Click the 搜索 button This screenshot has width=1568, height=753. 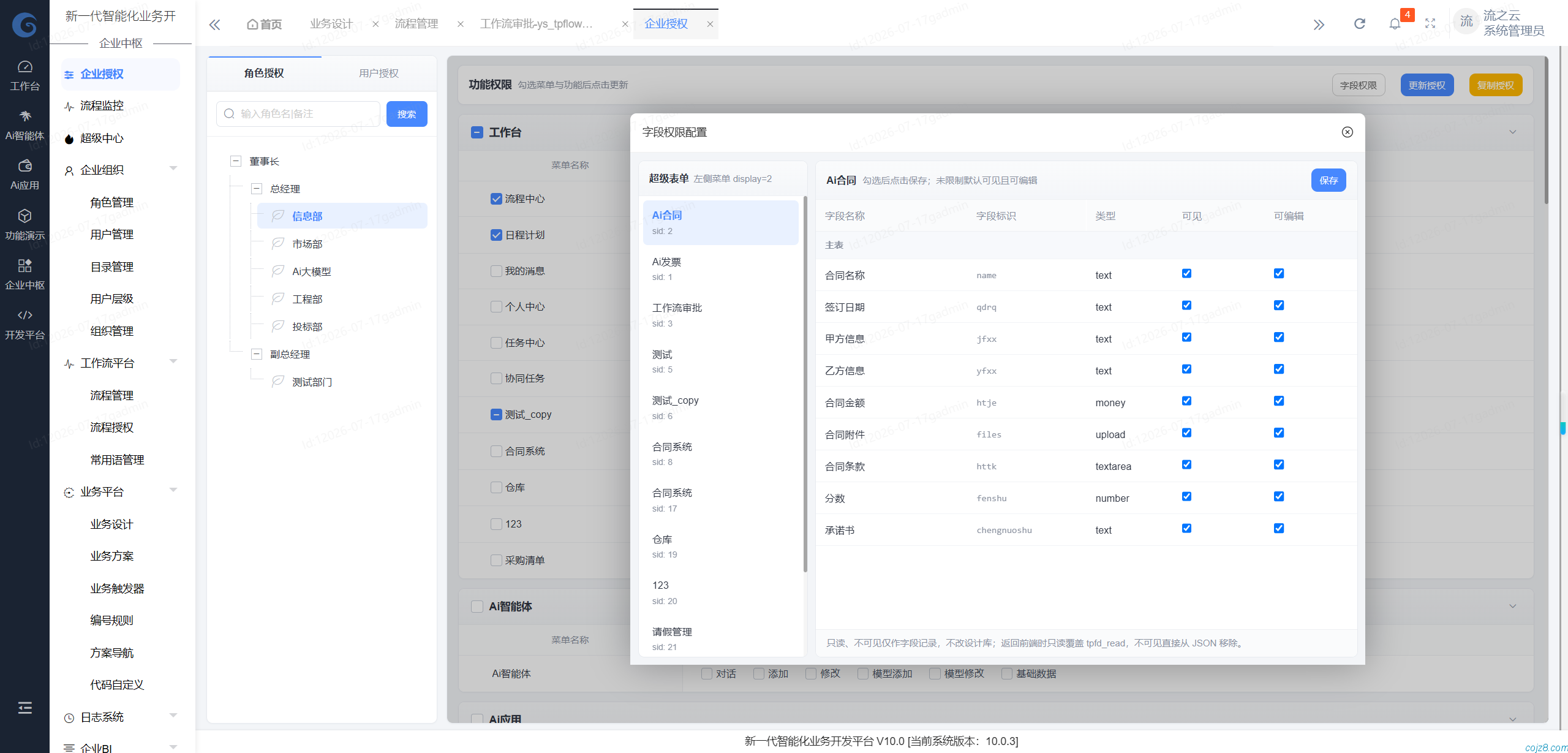click(x=407, y=114)
